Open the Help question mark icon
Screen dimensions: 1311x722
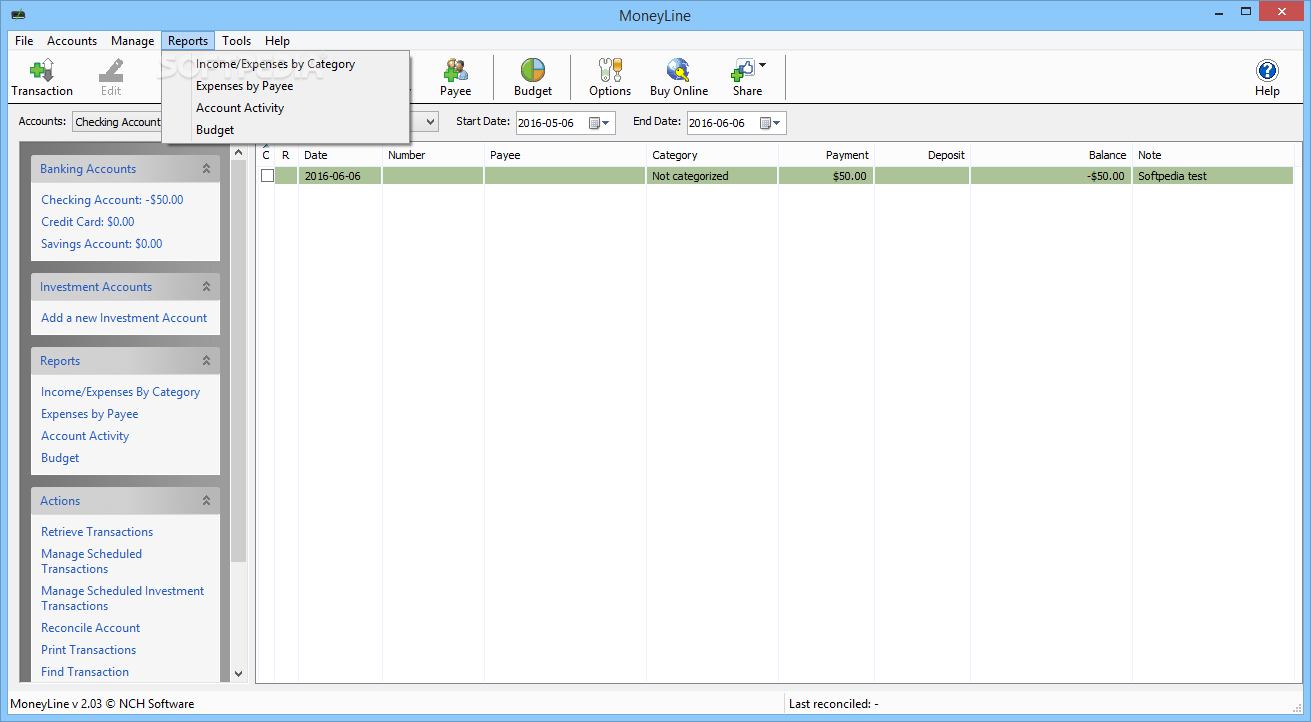coord(1267,70)
